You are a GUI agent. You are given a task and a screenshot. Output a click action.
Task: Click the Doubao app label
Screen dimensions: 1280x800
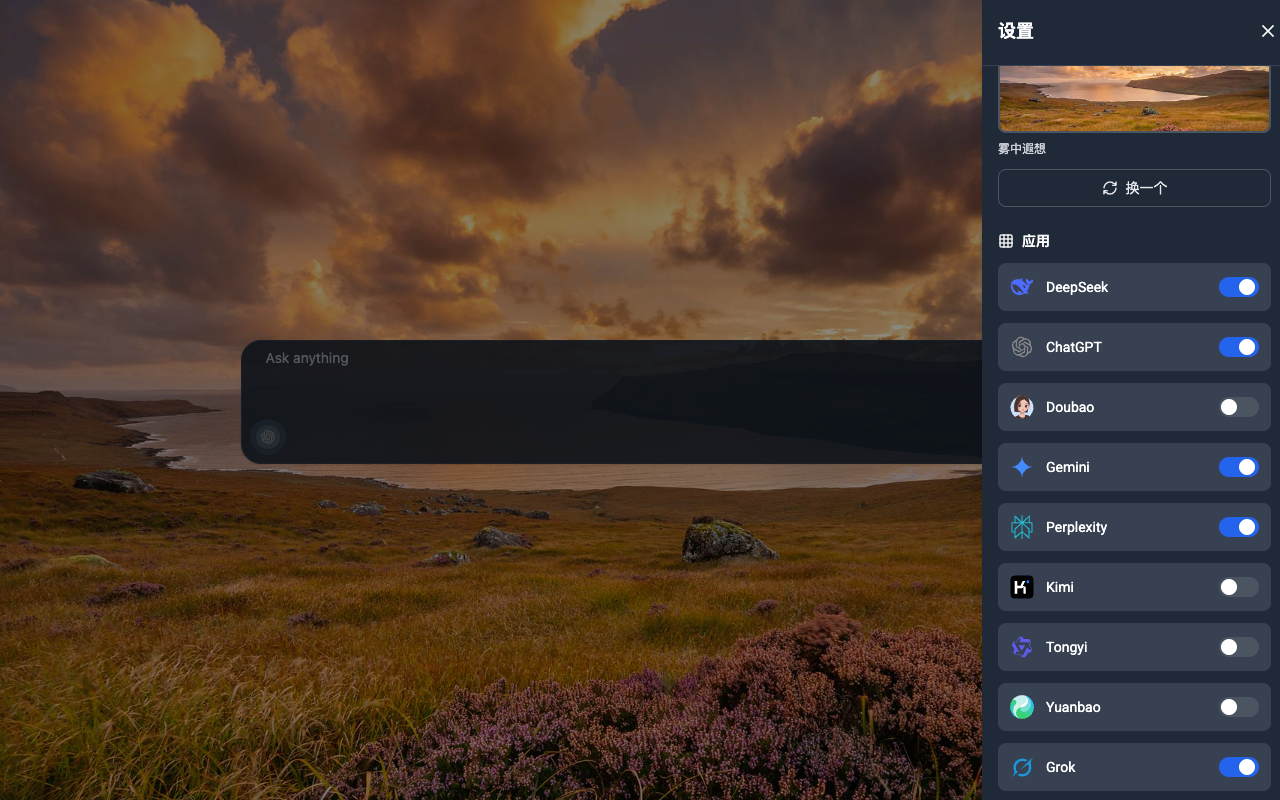(1070, 407)
